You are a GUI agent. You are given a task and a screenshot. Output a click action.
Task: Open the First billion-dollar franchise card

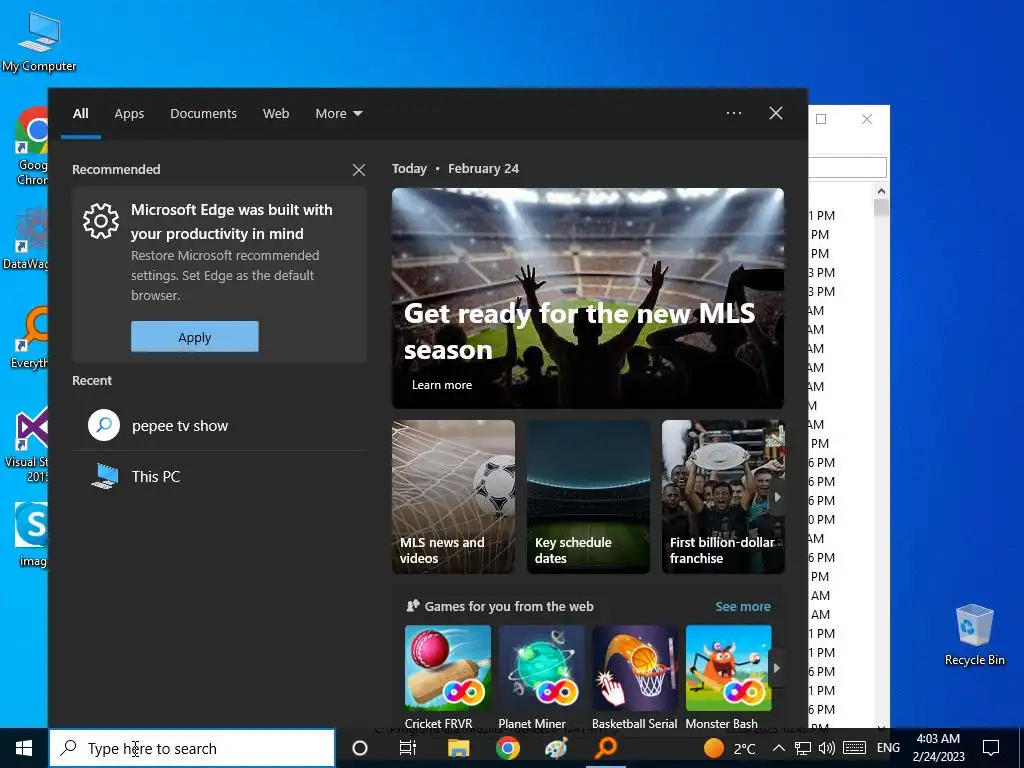723,497
